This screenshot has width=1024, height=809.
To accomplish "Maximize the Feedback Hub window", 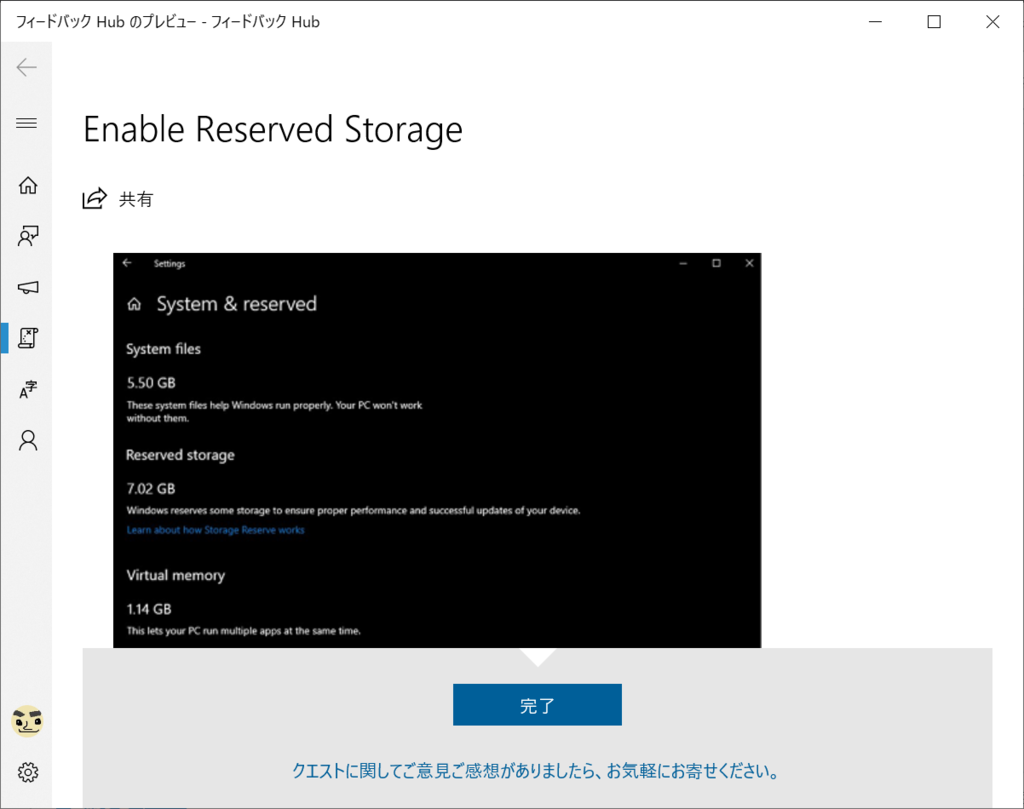I will (x=934, y=22).
